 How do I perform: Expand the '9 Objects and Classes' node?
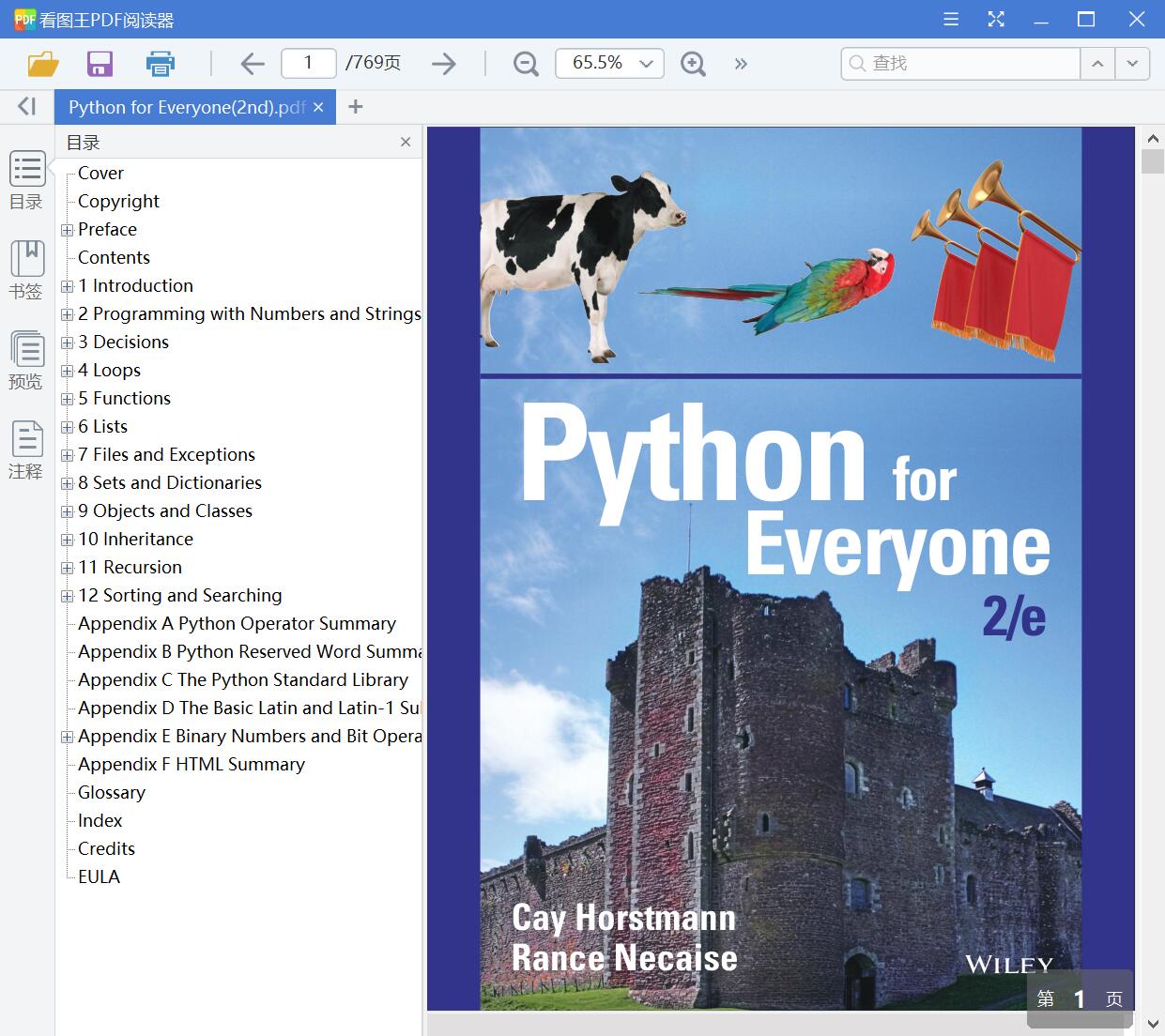click(67, 511)
